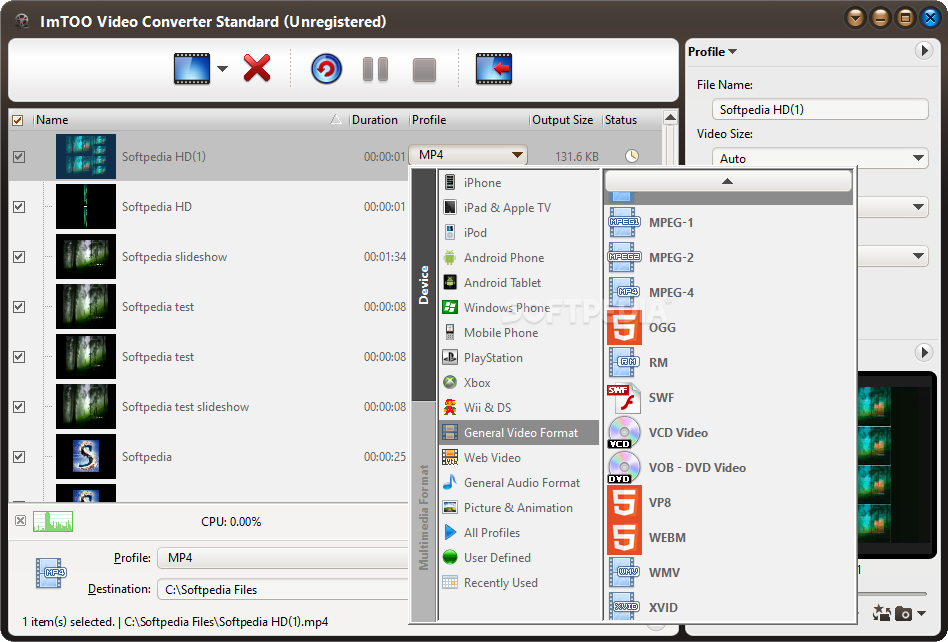Start conversion with the blue Convert icon
Image resolution: width=948 pixels, height=642 pixels.
point(326,69)
